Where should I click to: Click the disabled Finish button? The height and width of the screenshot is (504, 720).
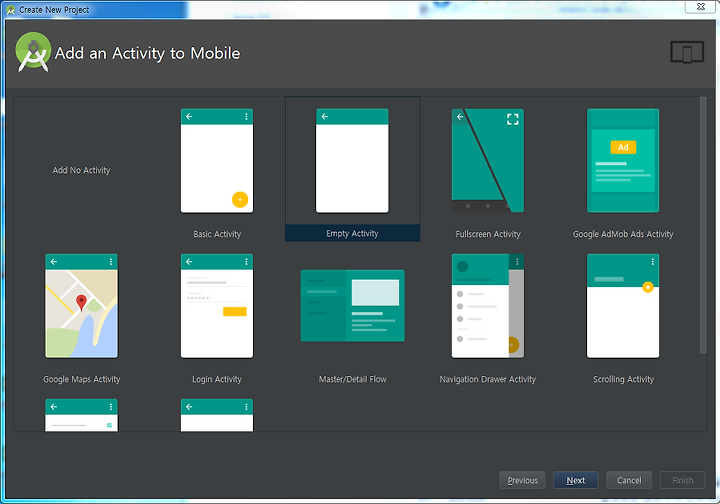(682, 480)
